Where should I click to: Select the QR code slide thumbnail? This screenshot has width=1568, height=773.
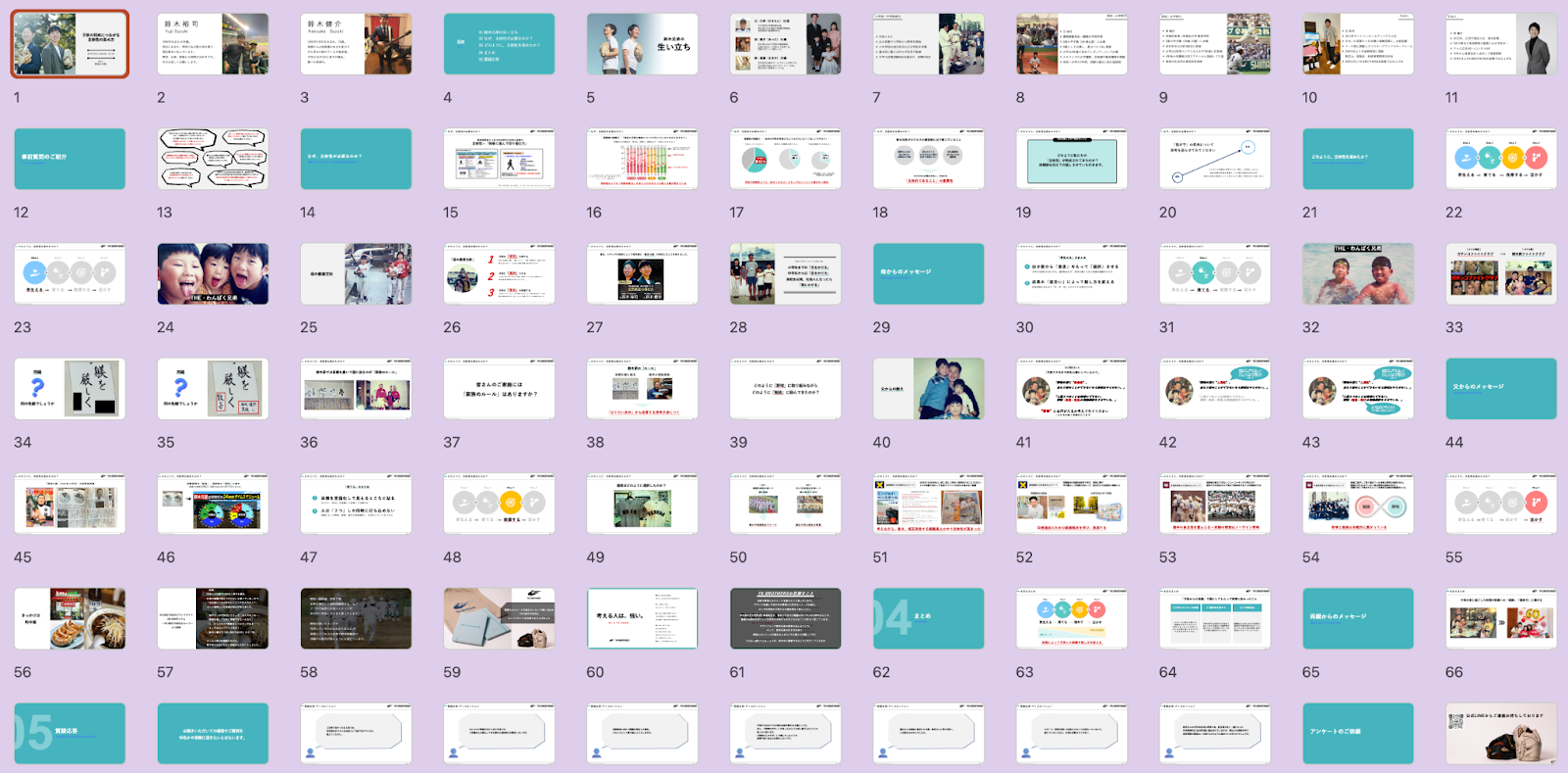[x=1500, y=733]
